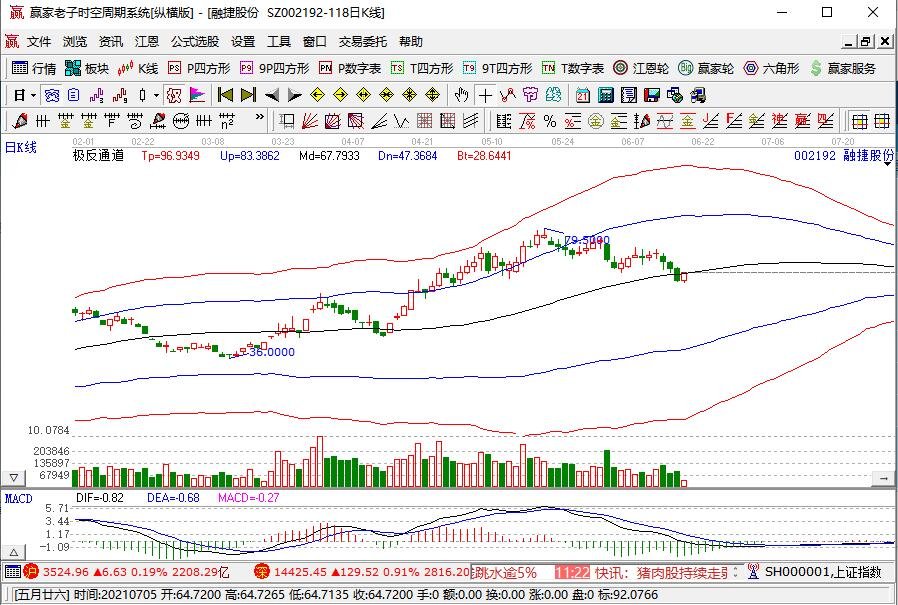Click the keyboard icon in status bar
898x605 pixels.
[13, 572]
